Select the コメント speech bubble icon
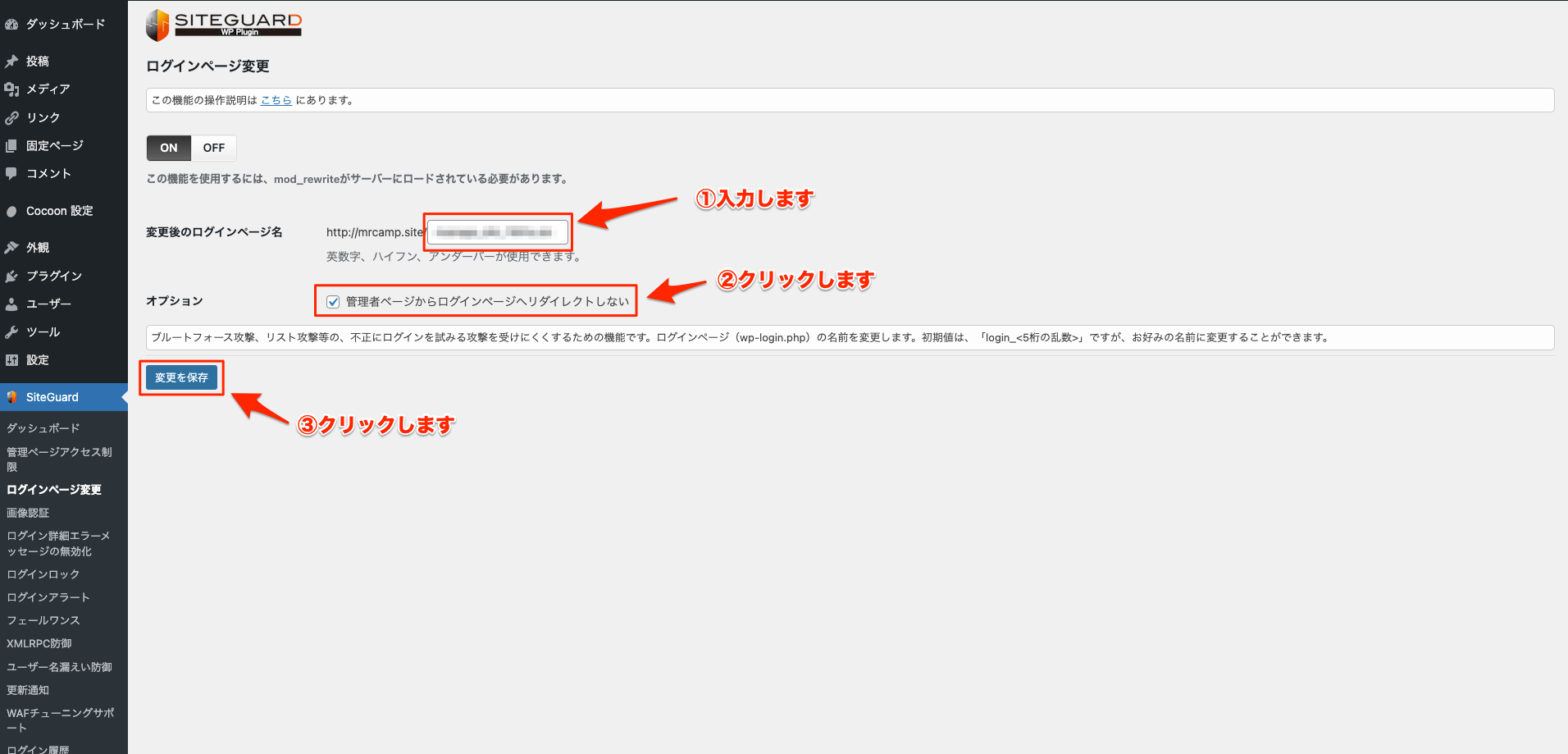 [x=11, y=173]
